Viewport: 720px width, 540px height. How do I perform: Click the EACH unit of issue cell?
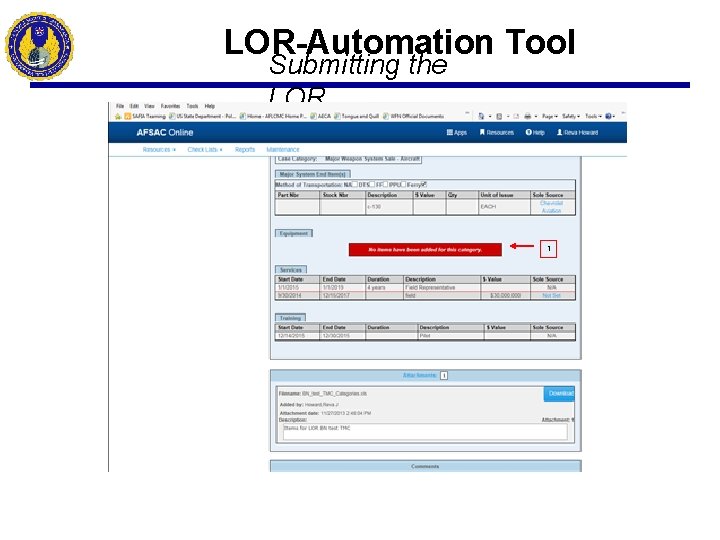point(504,207)
